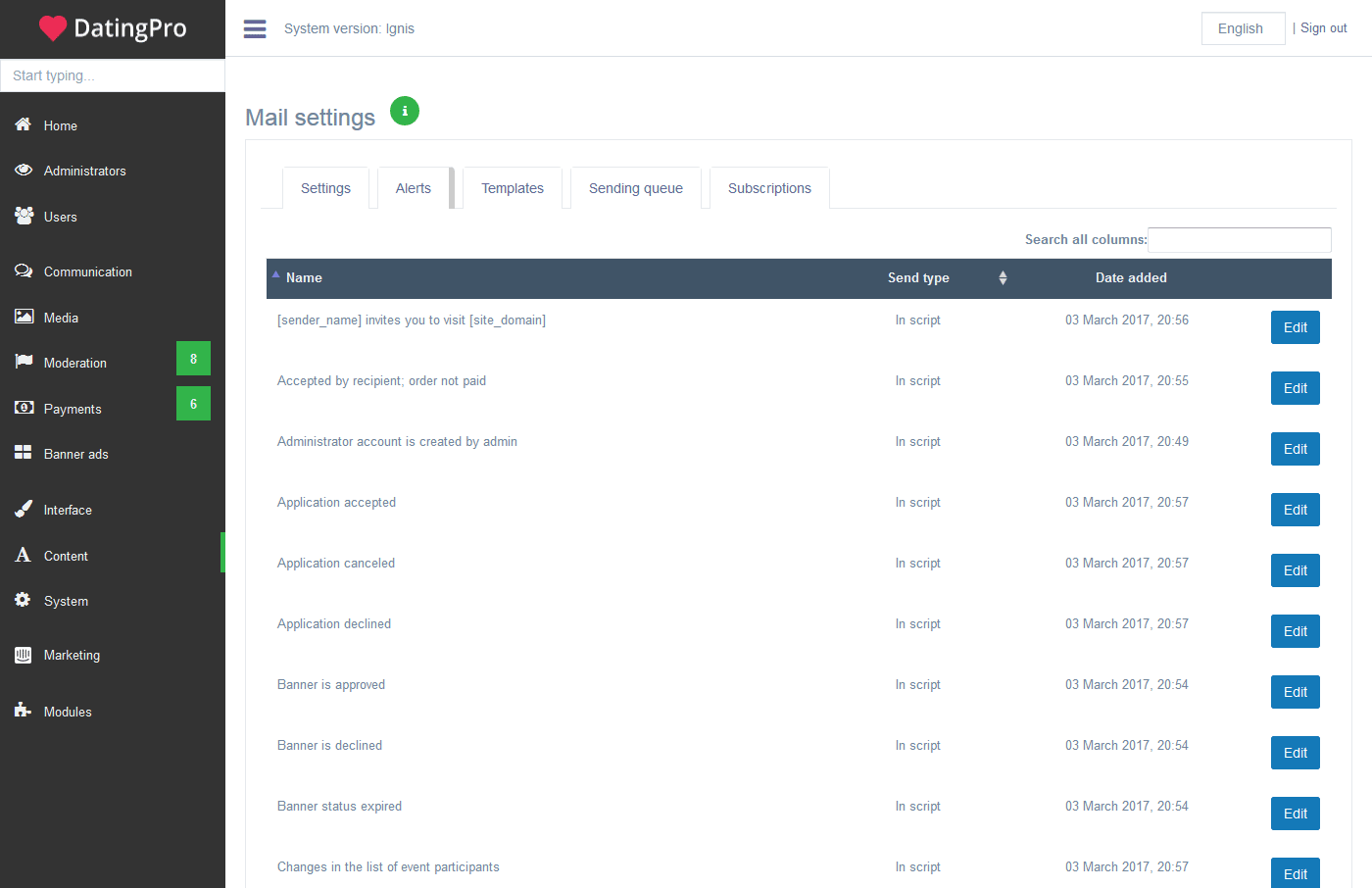Edit 'Administrator account is created by admin'

tap(1296, 449)
